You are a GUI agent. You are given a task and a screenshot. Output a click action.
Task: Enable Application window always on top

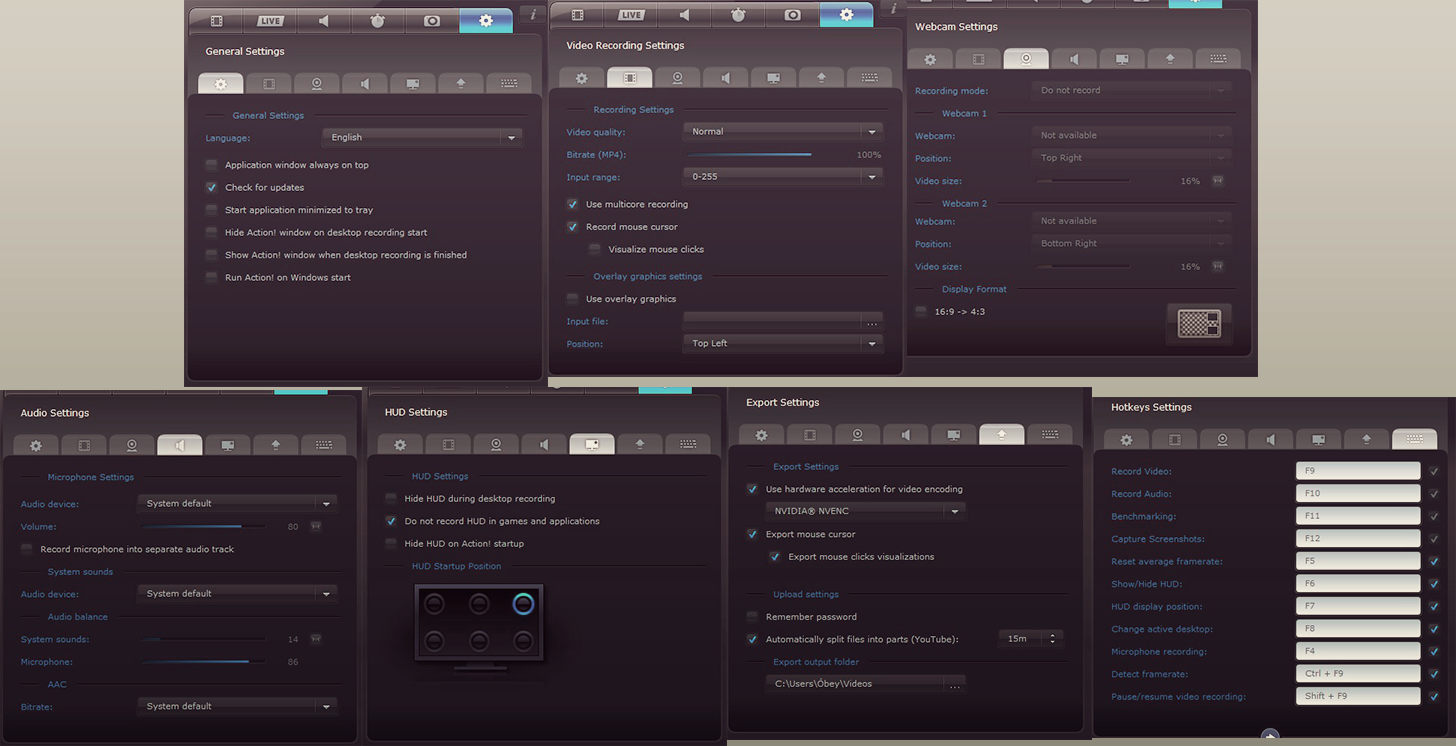pyautogui.click(x=211, y=165)
